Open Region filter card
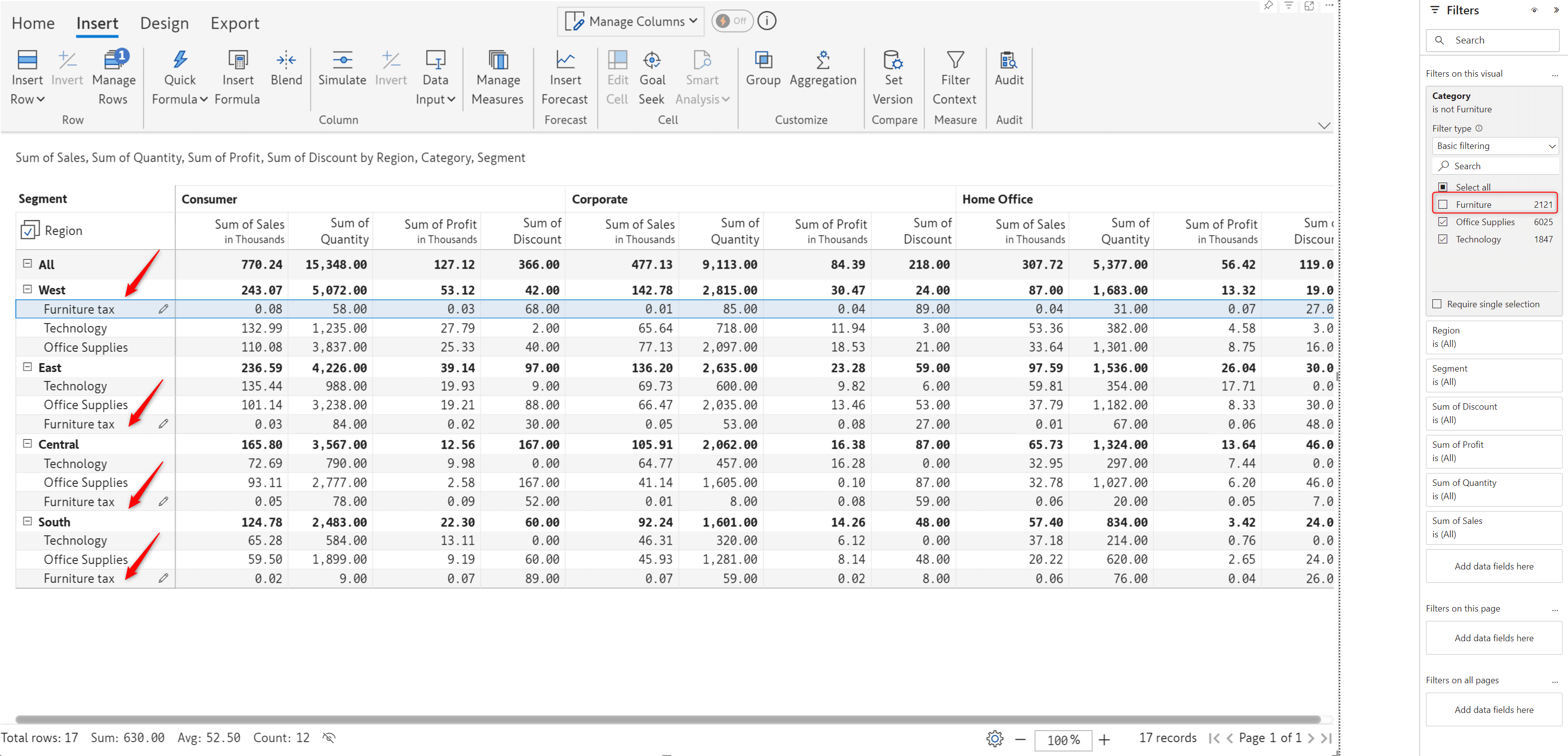The width and height of the screenshot is (1568, 756). (1494, 337)
